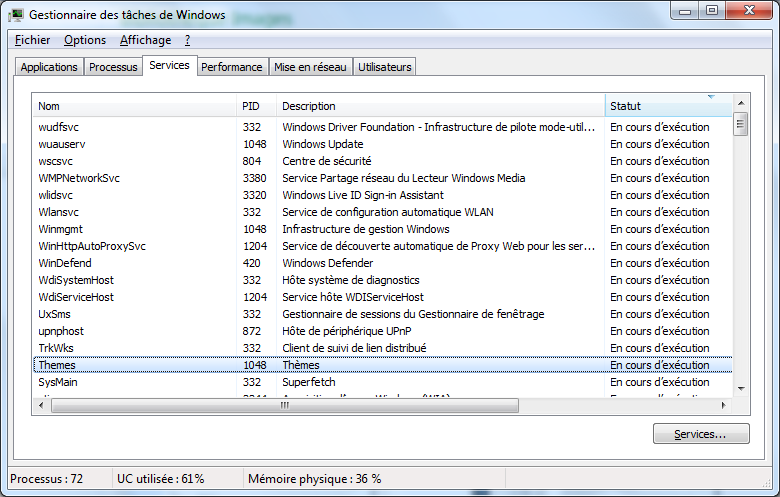The height and width of the screenshot is (497, 780).
Task: Open the Options menu
Action: tap(85, 40)
